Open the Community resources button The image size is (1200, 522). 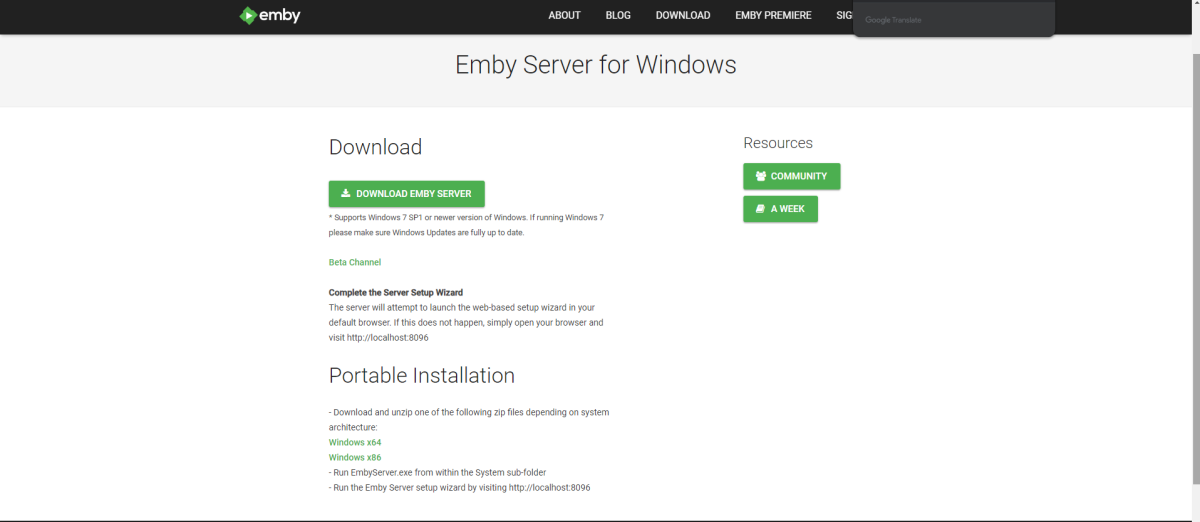coord(791,176)
